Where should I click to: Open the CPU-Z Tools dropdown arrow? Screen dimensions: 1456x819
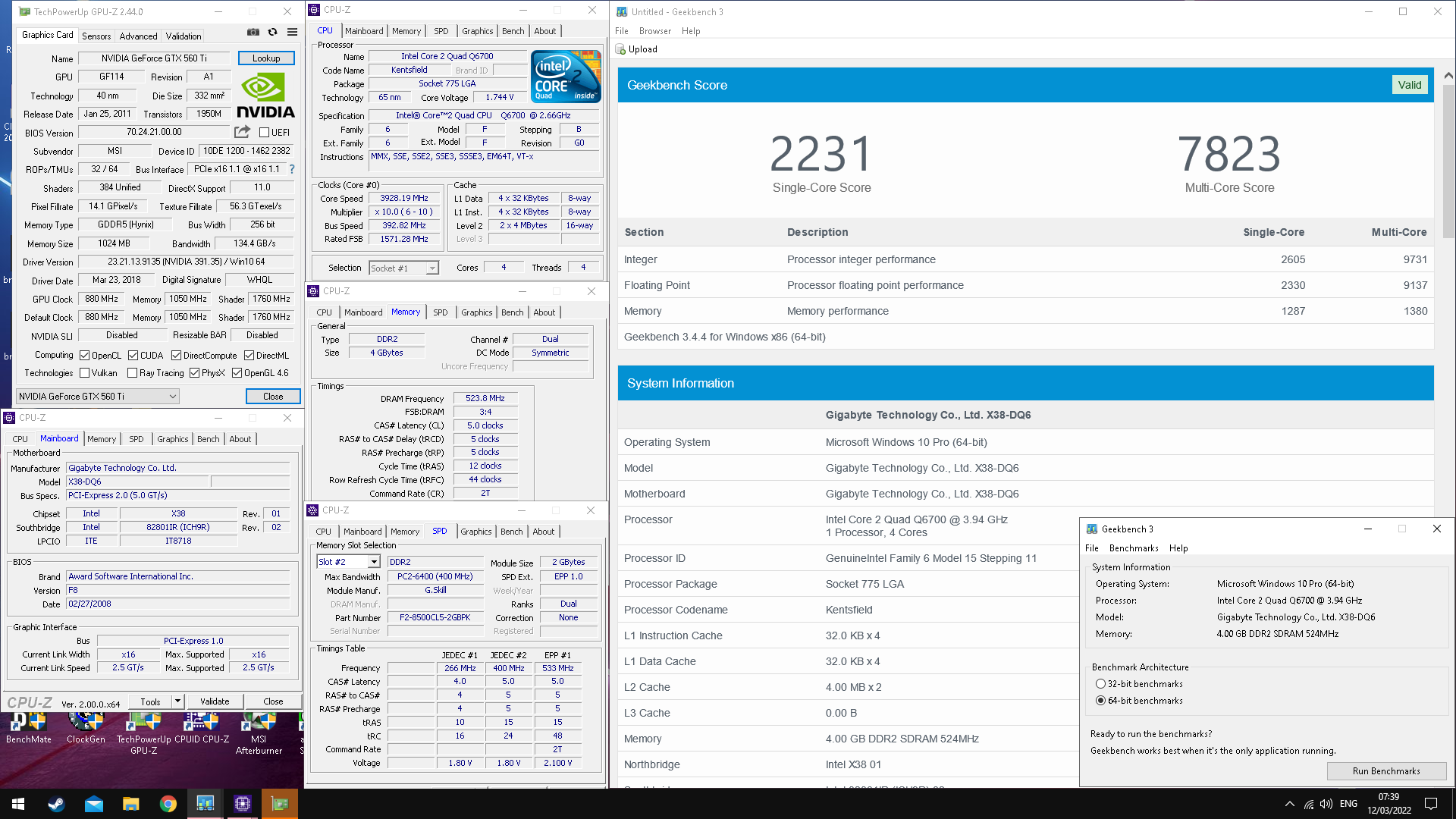pos(177,701)
